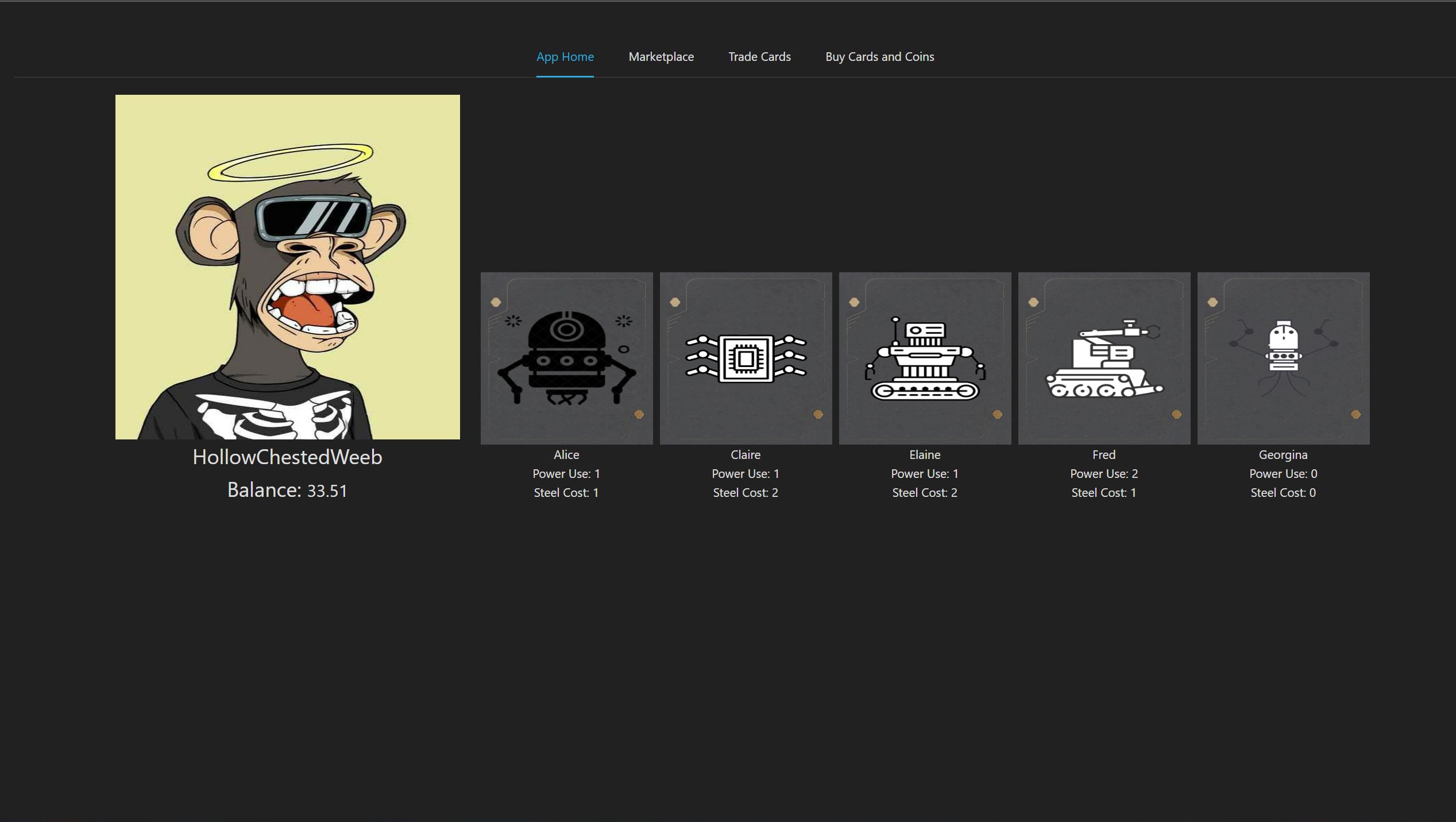Image resolution: width=1456 pixels, height=822 pixels.
Task: Open the Elaine tracked robot card
Action: click(925, 358)
